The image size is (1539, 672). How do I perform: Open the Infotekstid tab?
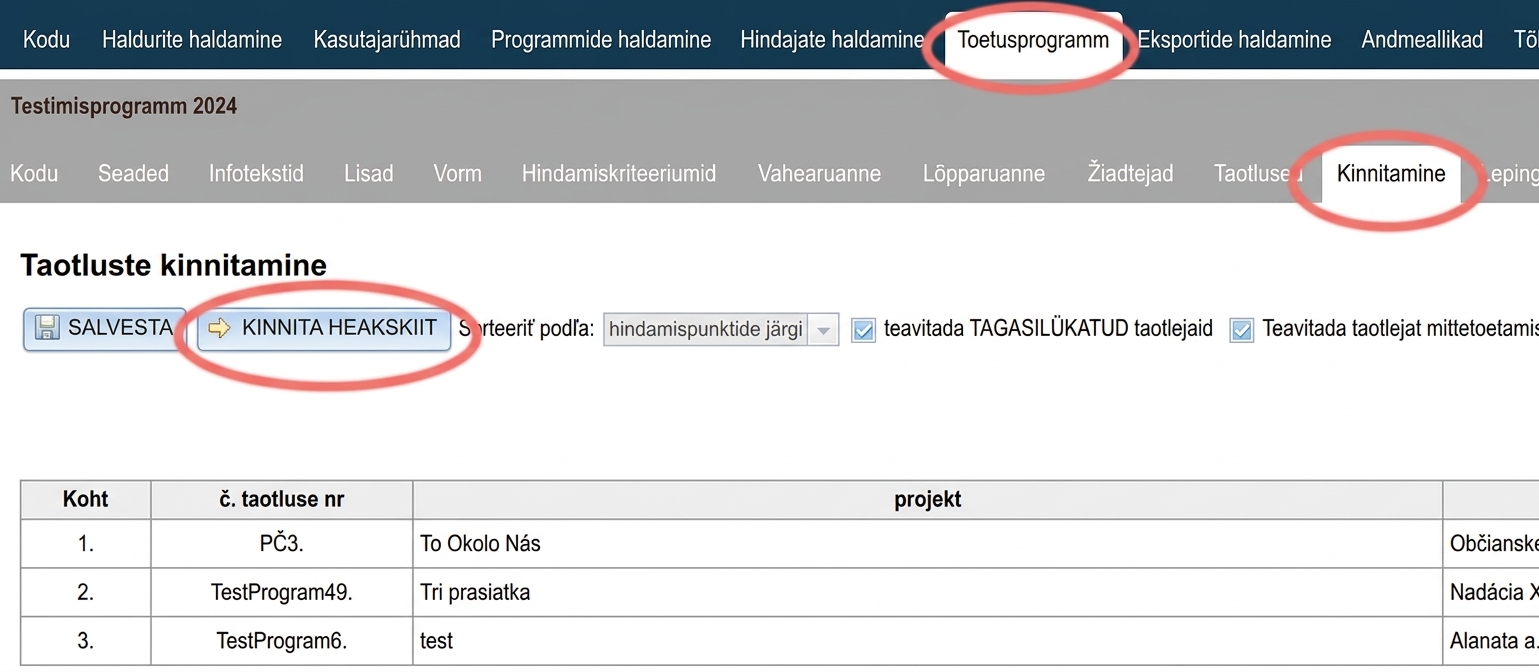pos(256,174)
